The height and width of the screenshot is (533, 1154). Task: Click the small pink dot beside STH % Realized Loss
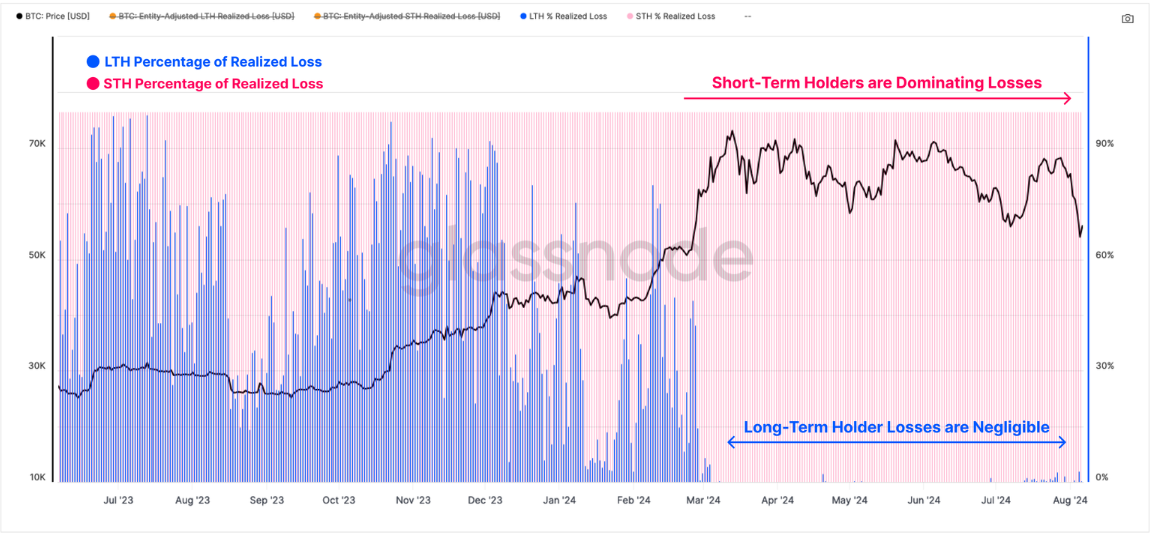(629, 17)
